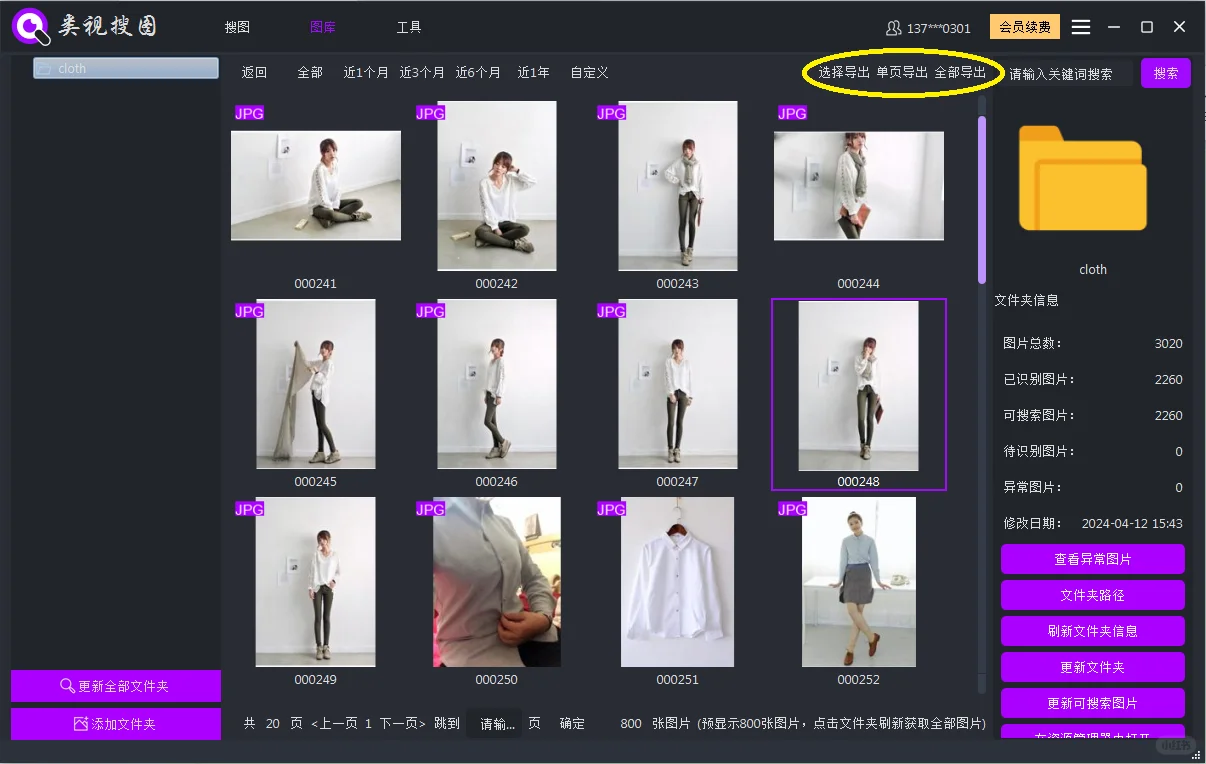Viewport: 1206px width, 764px height.
Task: Enable the 全部 date filter
Action: [310, 72]
